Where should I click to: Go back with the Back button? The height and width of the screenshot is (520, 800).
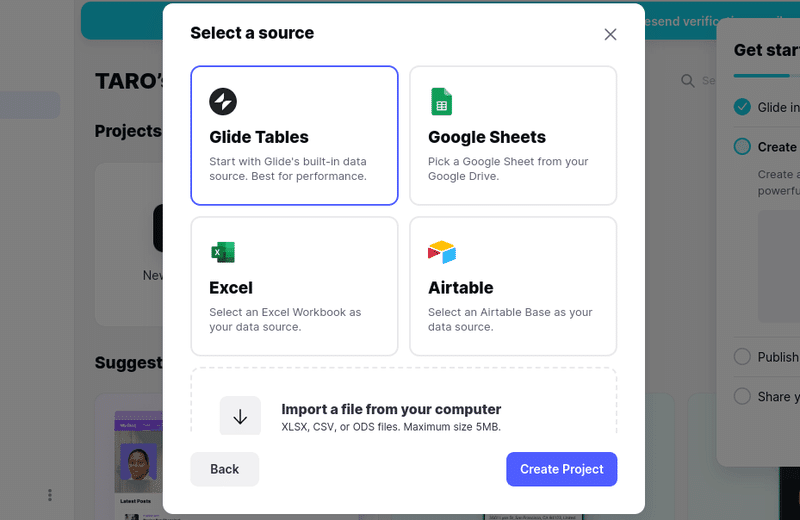point(224,469)
